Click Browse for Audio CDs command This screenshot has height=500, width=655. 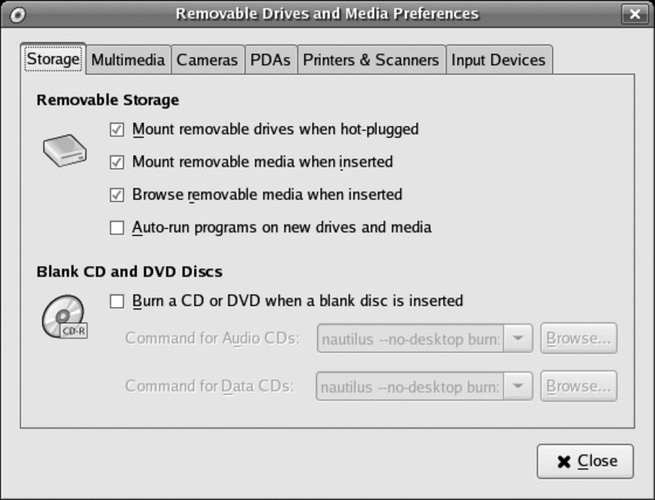click(579, 339)
